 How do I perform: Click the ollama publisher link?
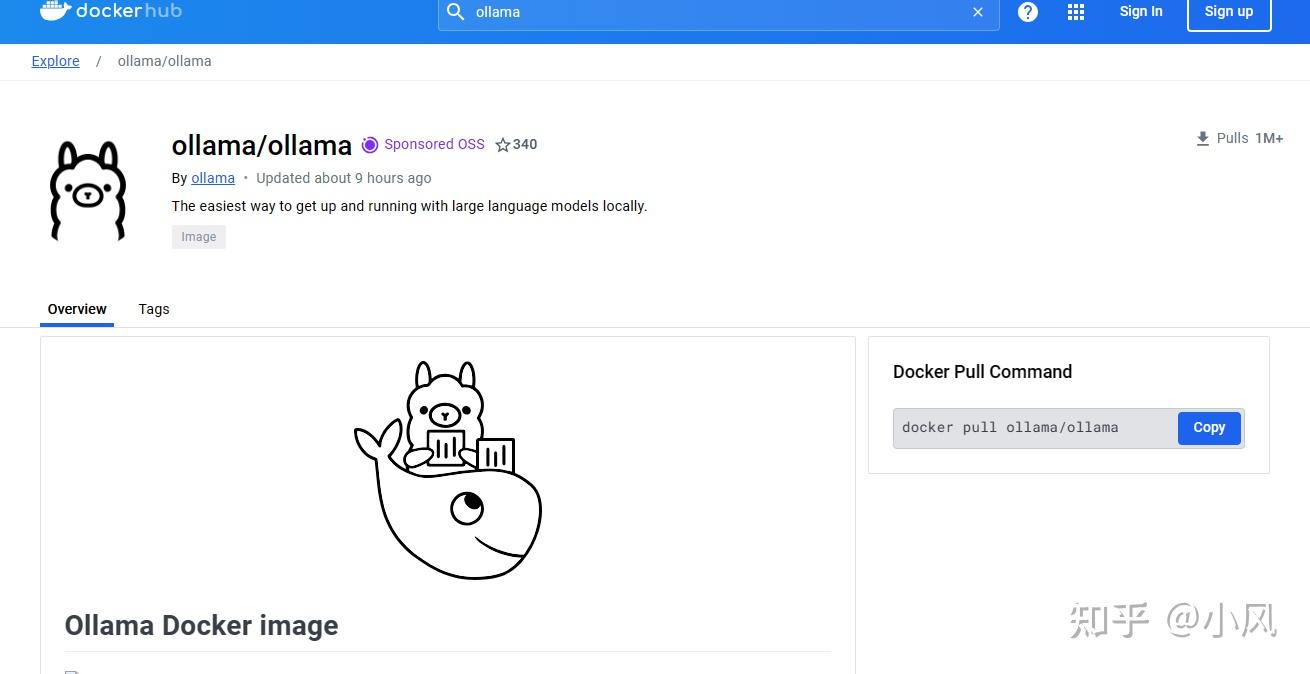pyautogui.click(x=212, y=178)
